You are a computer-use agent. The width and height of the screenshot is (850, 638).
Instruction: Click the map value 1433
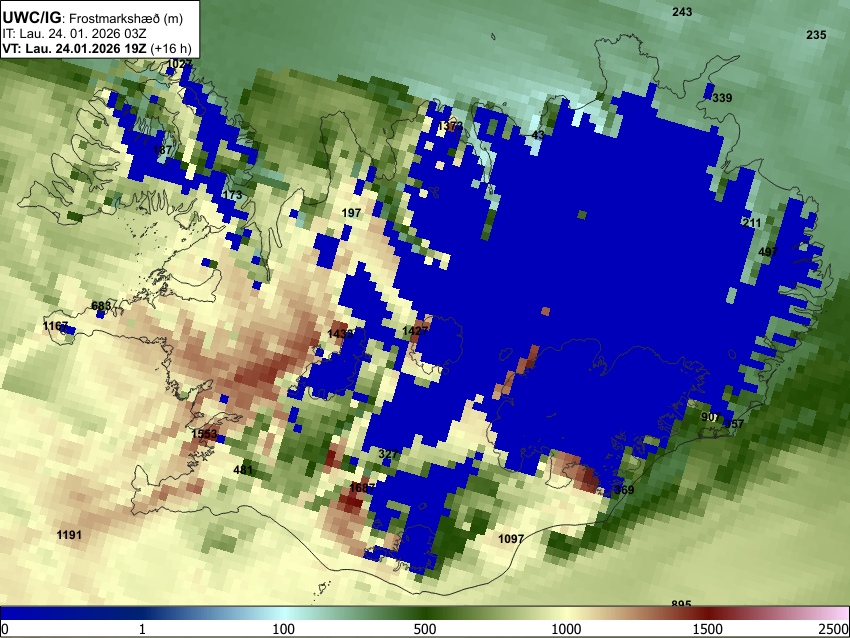(340, 333)
